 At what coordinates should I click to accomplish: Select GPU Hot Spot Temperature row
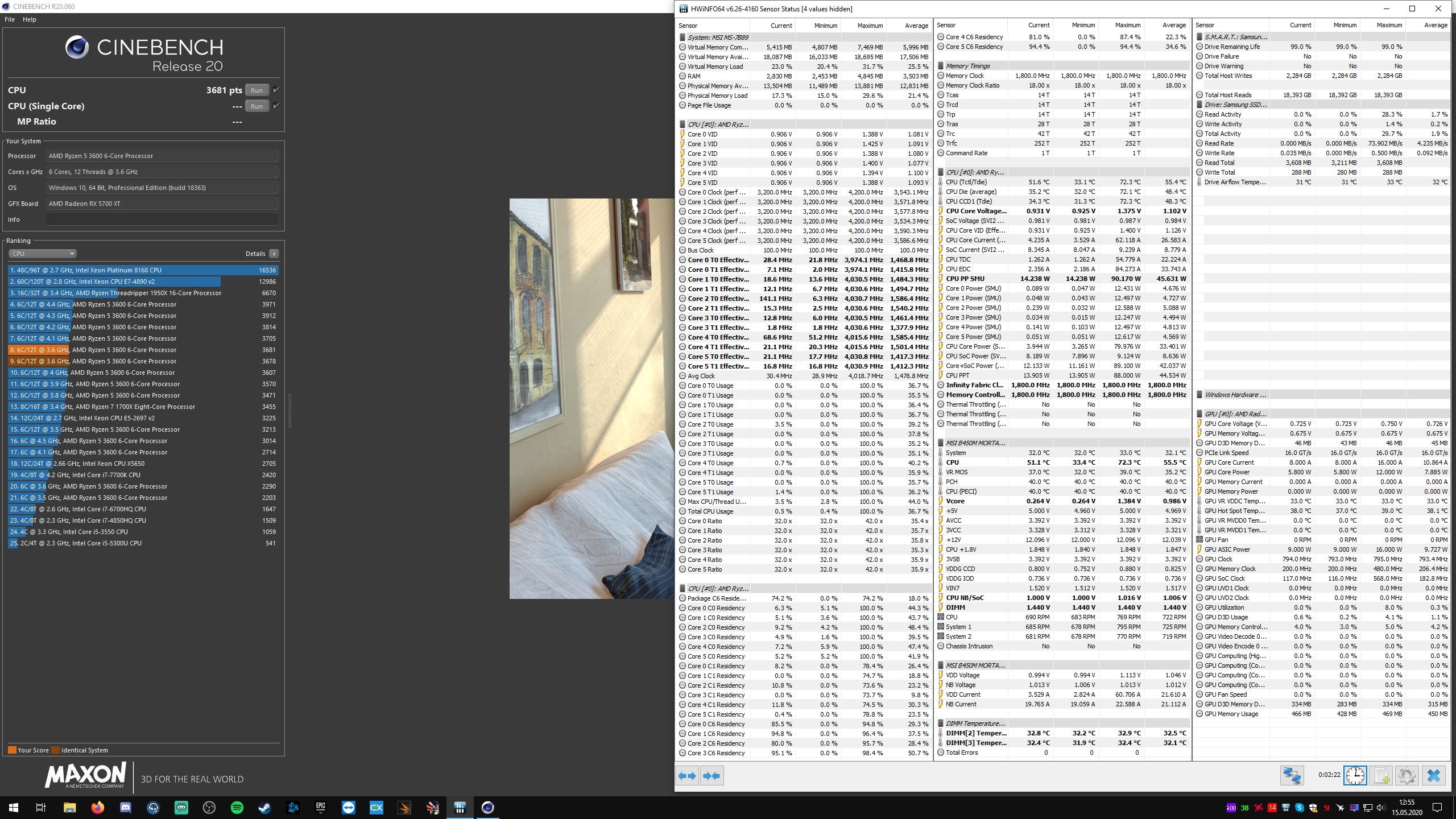coord(1321,511)
